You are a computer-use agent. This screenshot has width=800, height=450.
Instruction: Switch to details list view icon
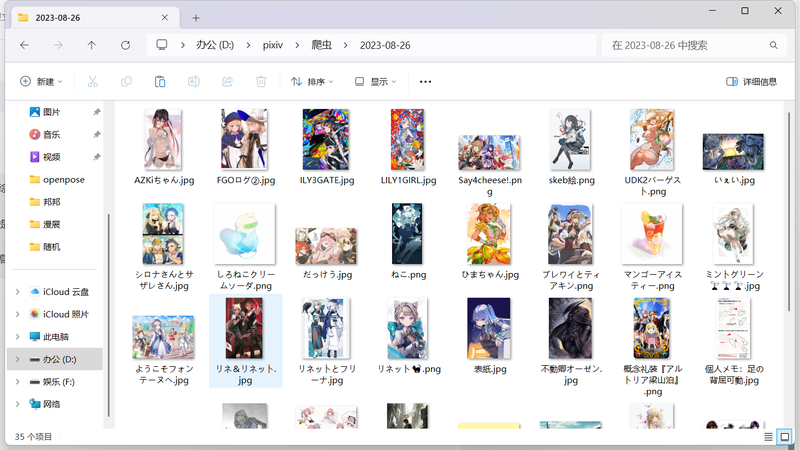click(x=768, y=437)
